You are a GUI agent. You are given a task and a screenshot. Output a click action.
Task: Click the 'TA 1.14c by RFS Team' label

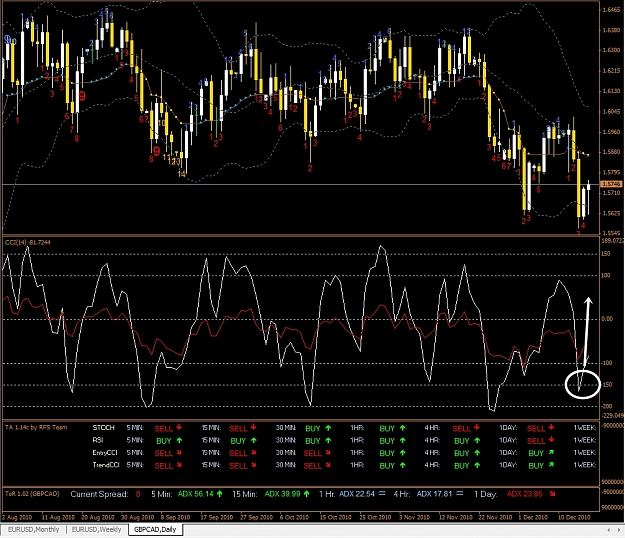coord(36,428)
